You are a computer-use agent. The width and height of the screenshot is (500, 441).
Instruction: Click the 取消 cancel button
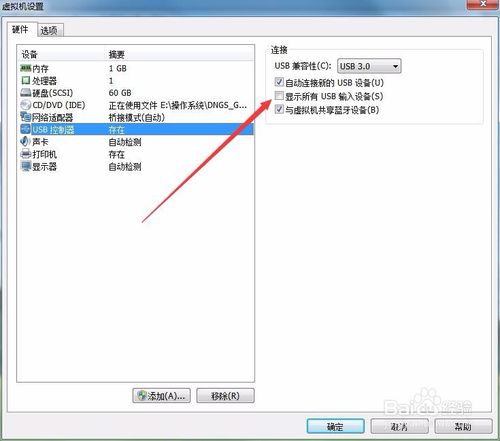pyautogui.click(x=399, y=426)
